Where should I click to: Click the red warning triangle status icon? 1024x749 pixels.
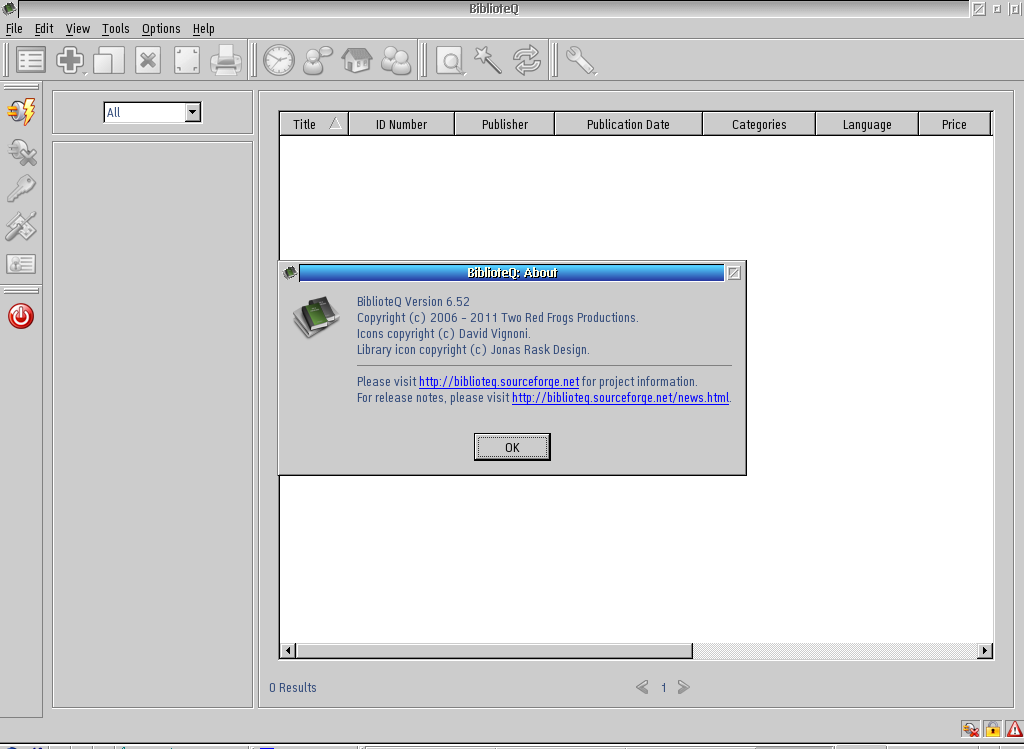pyautogui.click(x=1014, y=729)
